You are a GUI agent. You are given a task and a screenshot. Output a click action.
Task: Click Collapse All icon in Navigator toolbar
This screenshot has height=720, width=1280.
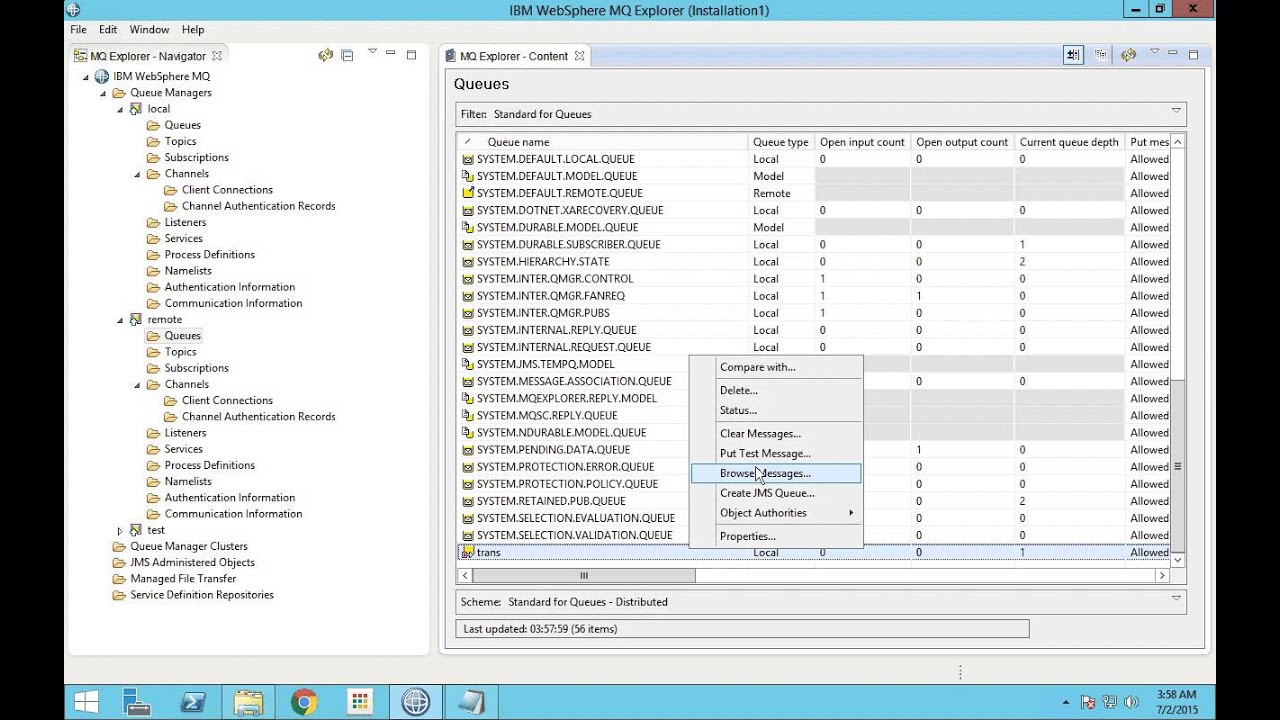347,56
